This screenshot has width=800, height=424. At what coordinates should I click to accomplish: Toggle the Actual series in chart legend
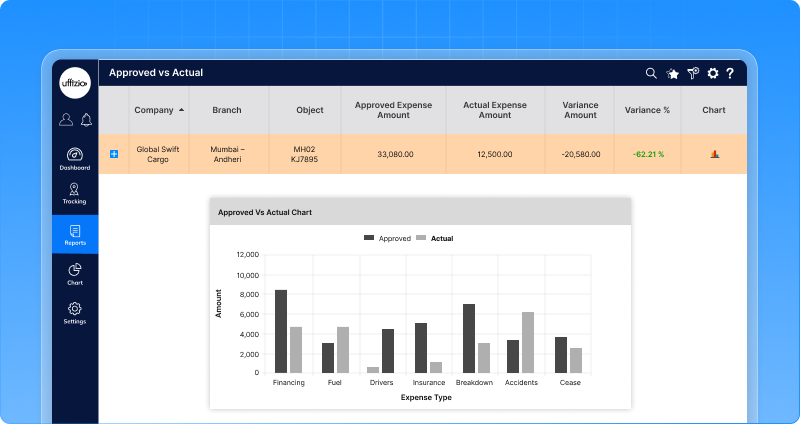point(435,238)
